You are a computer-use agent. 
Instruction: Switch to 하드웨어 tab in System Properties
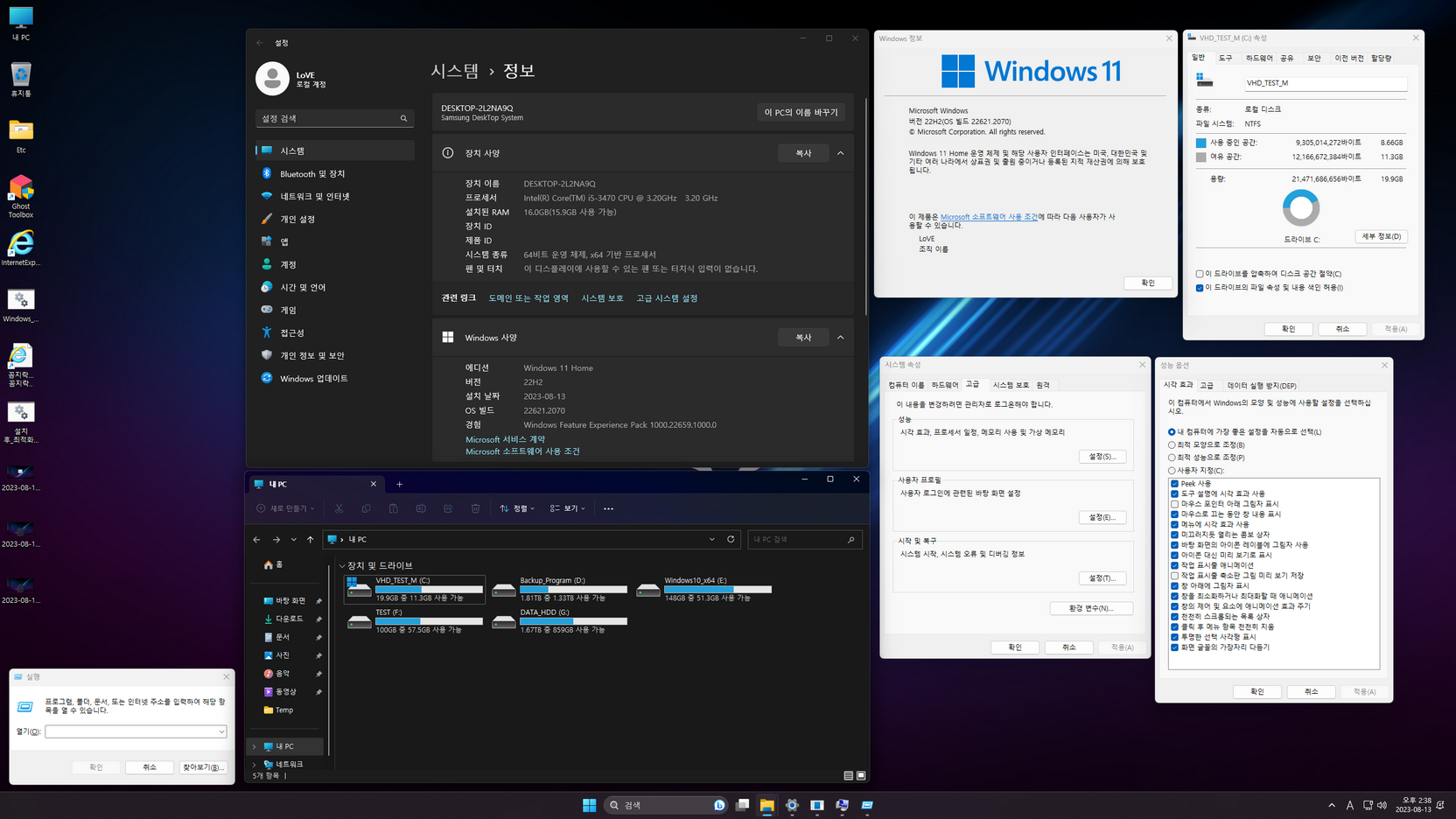coord(945,385)
